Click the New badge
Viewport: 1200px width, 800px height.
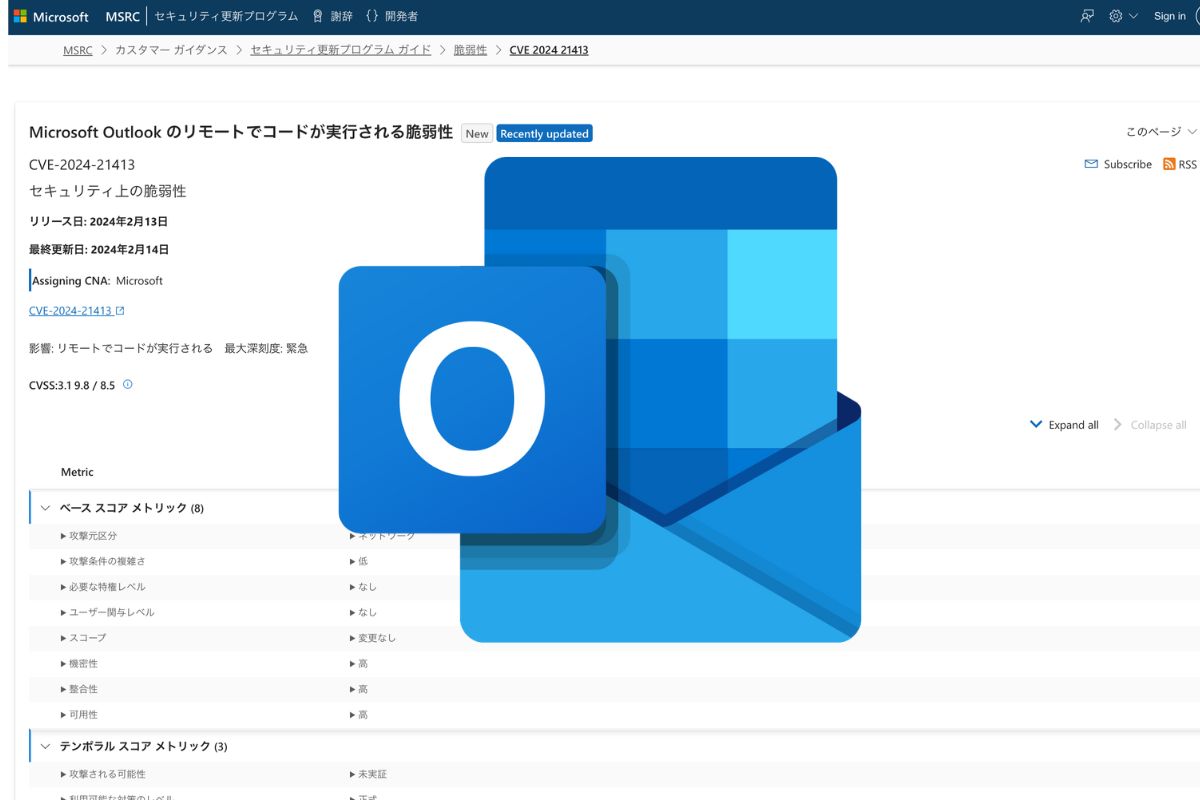pyautogui.click(x=477, y=134)
